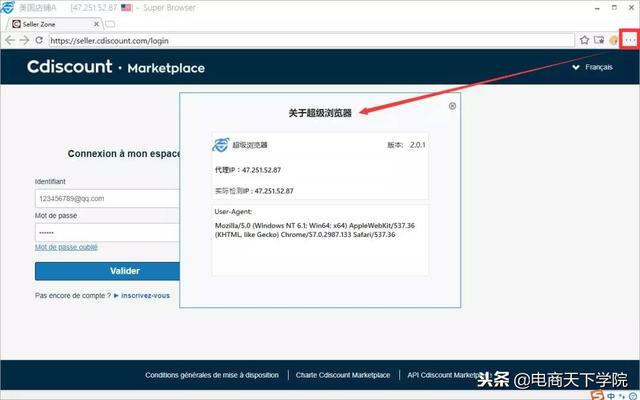Open a new browser tab

point(110,24)
